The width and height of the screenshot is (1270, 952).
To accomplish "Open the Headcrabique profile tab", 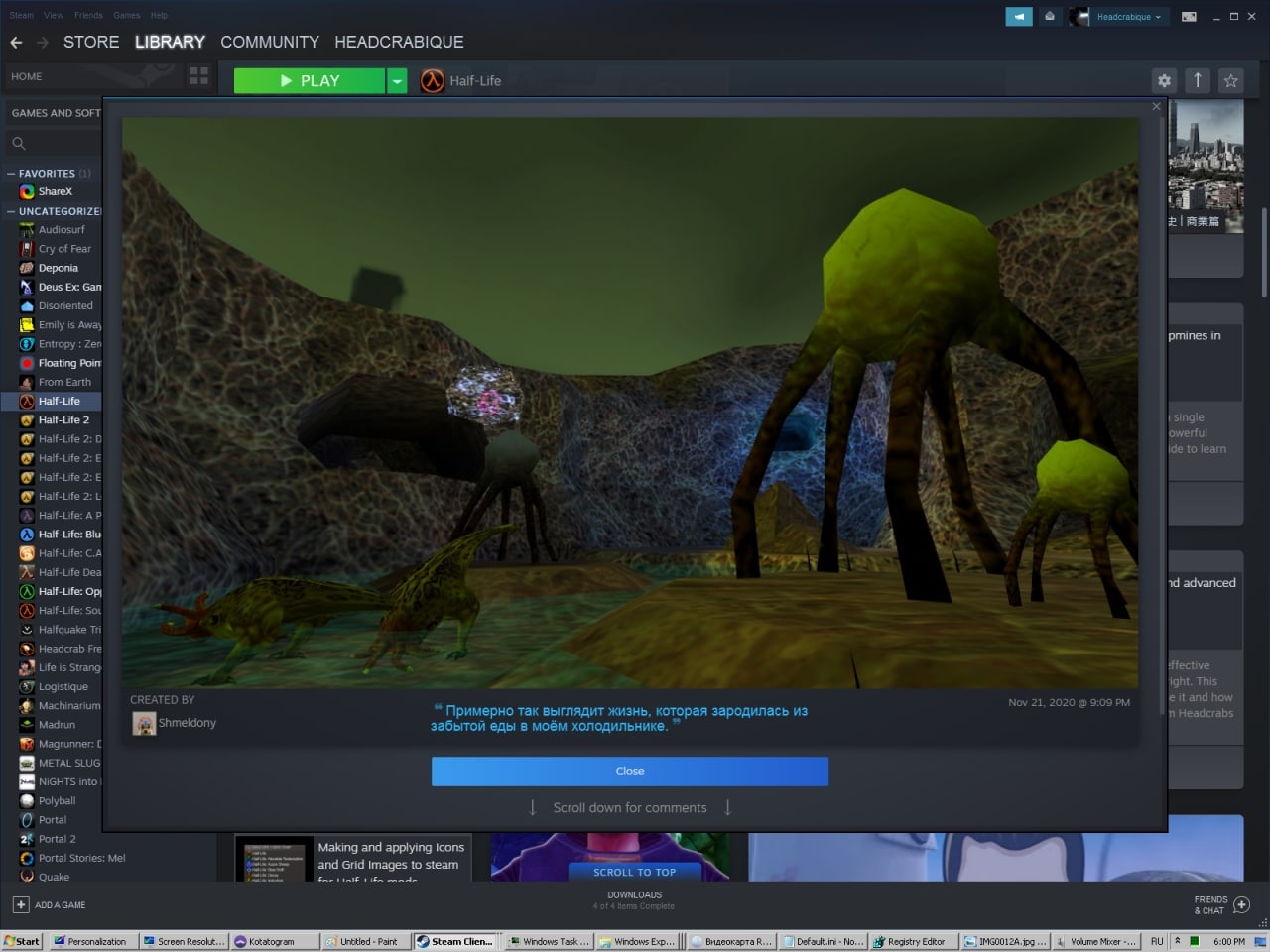I will pyautogui.click(x=399, y=42).
